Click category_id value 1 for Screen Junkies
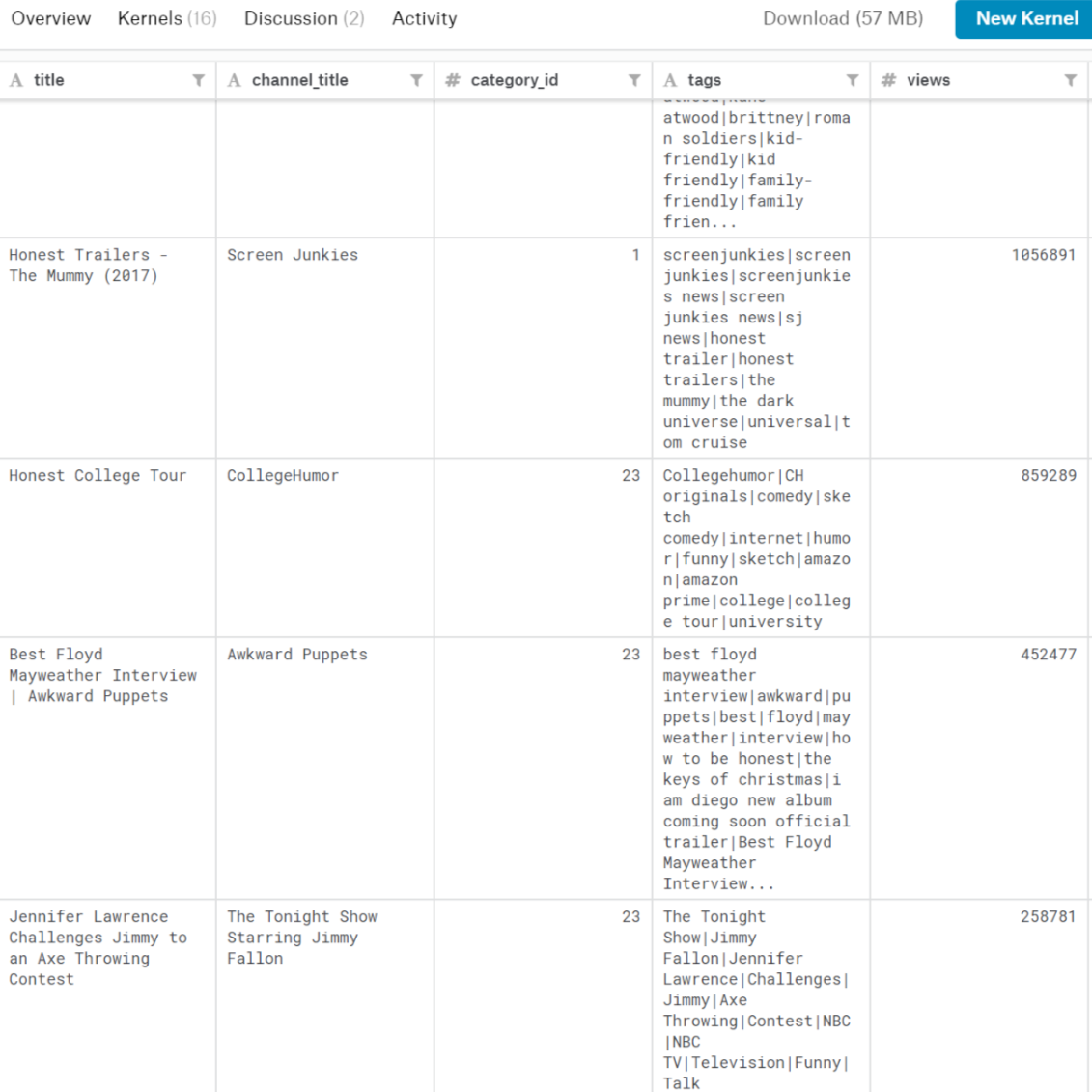The image size is (1092, 1092). pos(636,255)
